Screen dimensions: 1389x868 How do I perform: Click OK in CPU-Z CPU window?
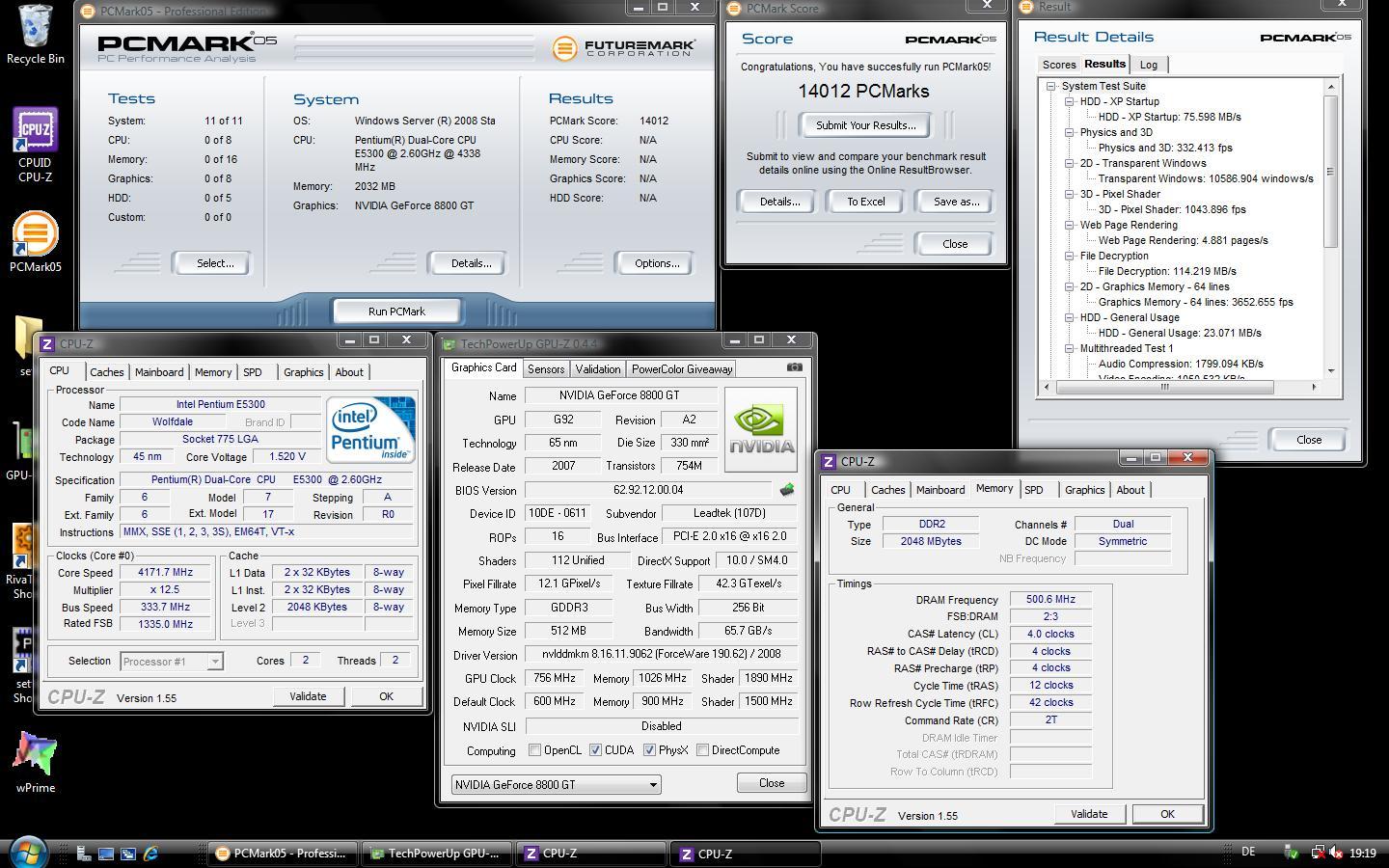point(386,696)
